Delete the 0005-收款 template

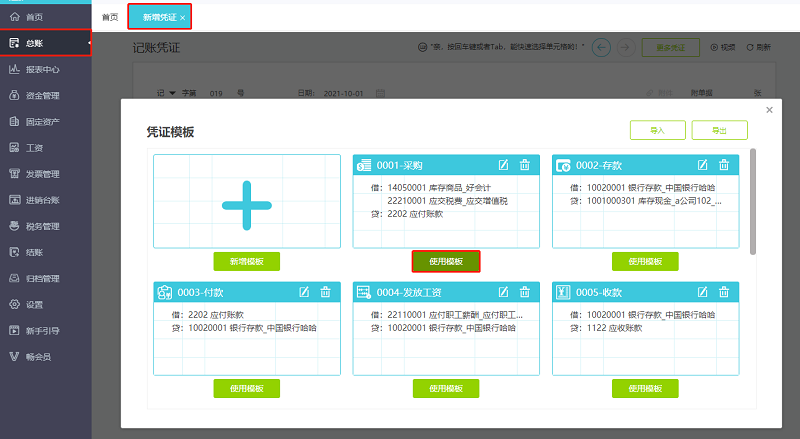coord(724,292)
